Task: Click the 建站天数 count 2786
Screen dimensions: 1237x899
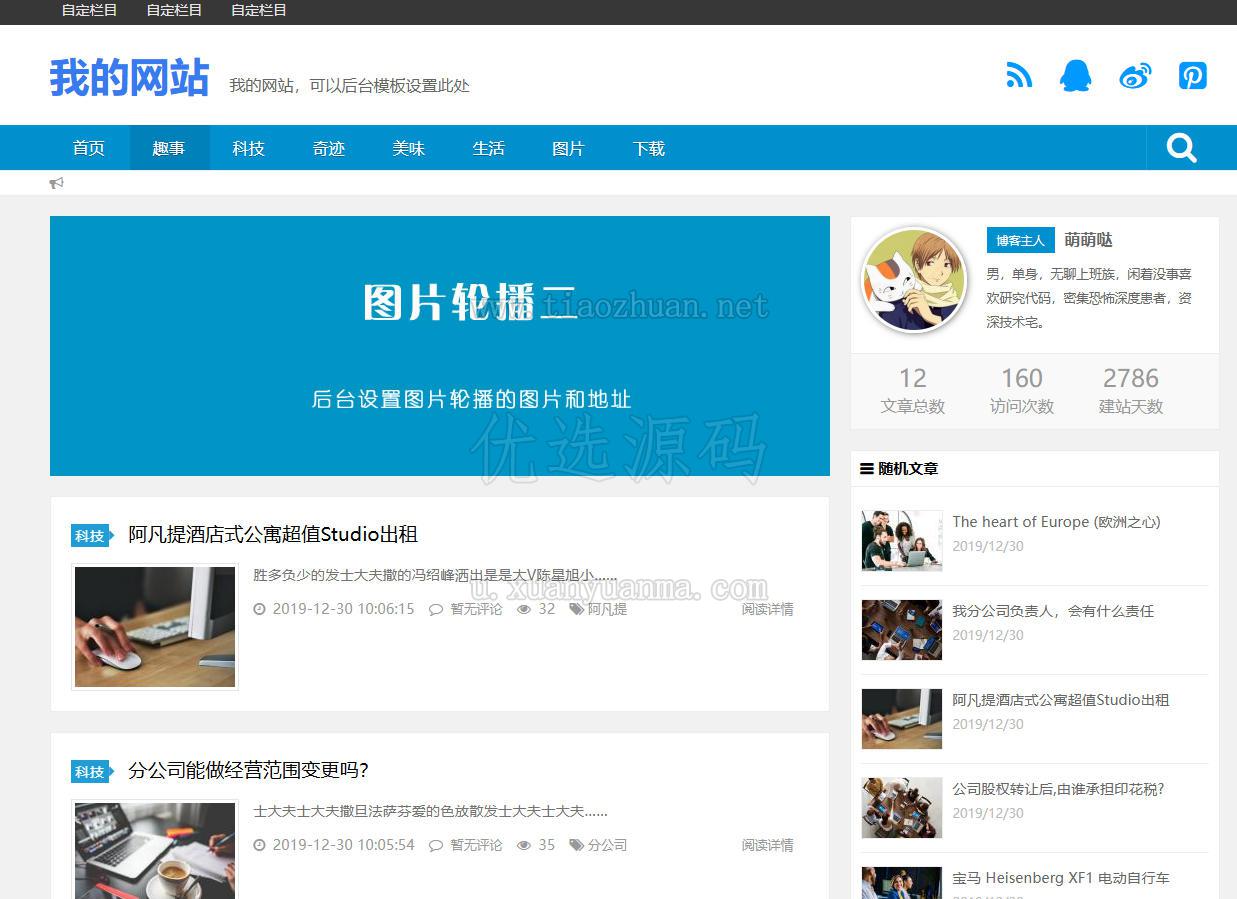Action: pyautogui.click(x=1131, y=378)
